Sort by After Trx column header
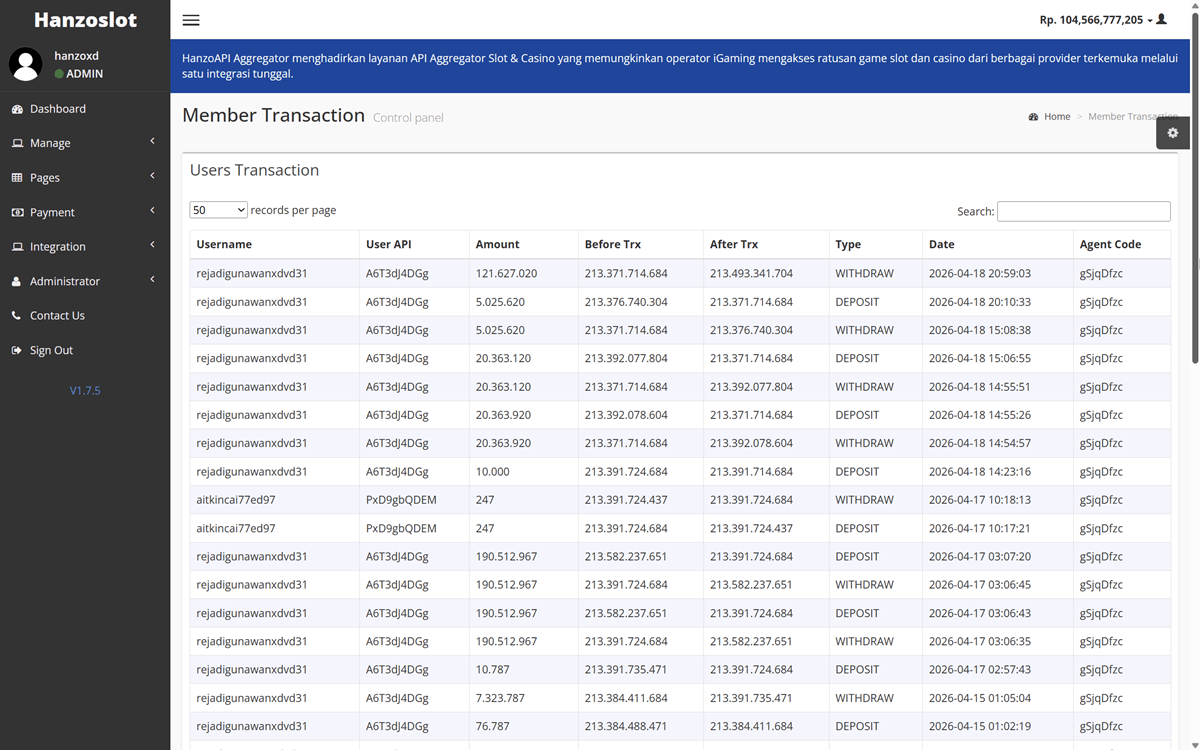 (x=766, y=244)
